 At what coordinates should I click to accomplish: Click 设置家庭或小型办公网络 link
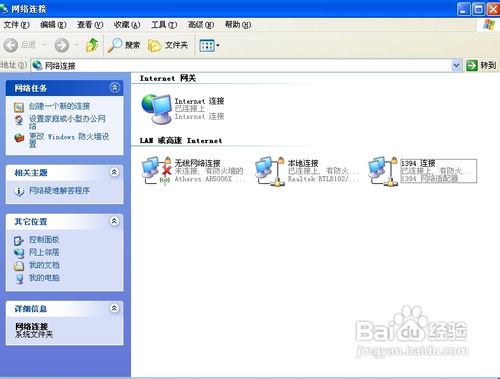tap(67, 122)
